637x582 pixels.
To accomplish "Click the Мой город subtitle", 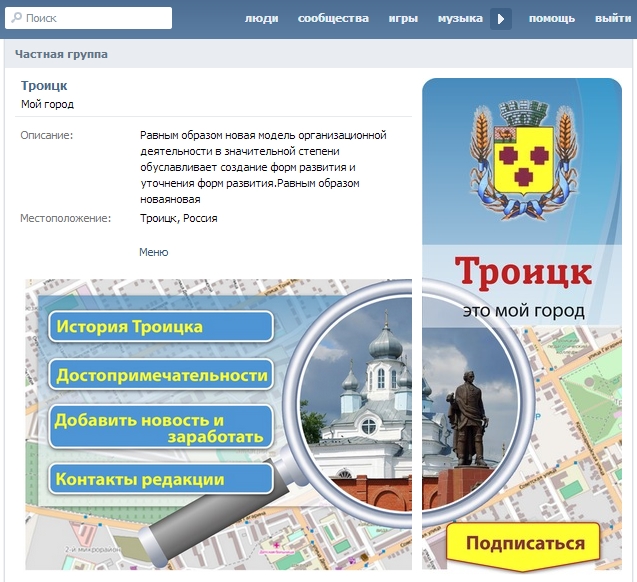I will coord(48,104).
